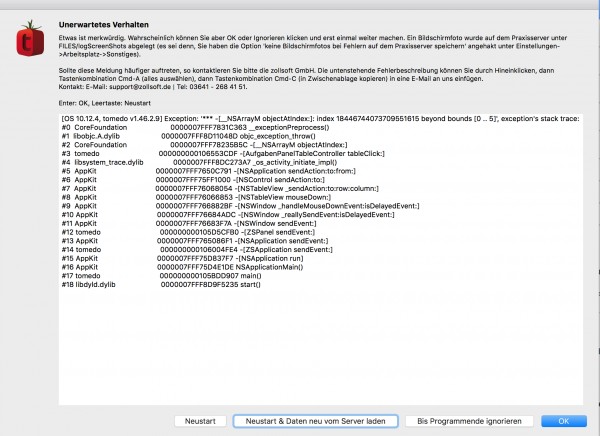This screenshot has width=600, height=436.
Task: Select stack line #12 tomedo ZSPanel sendEvent:
Action: (188, 232)
